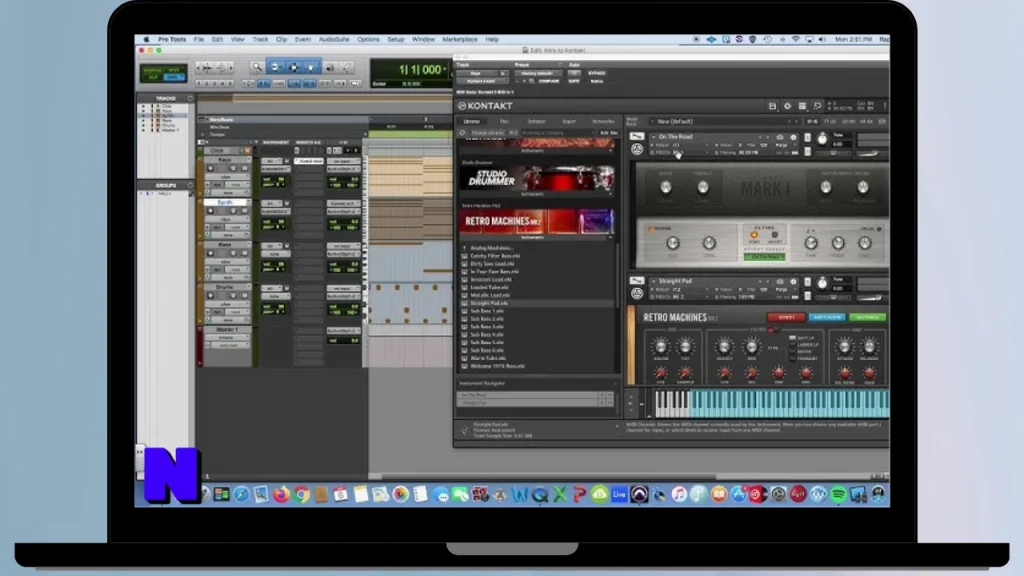The image size is (1024, 576).
Task: Open Multi Rack preset dropdown New (default)
Action: [722, 121]
